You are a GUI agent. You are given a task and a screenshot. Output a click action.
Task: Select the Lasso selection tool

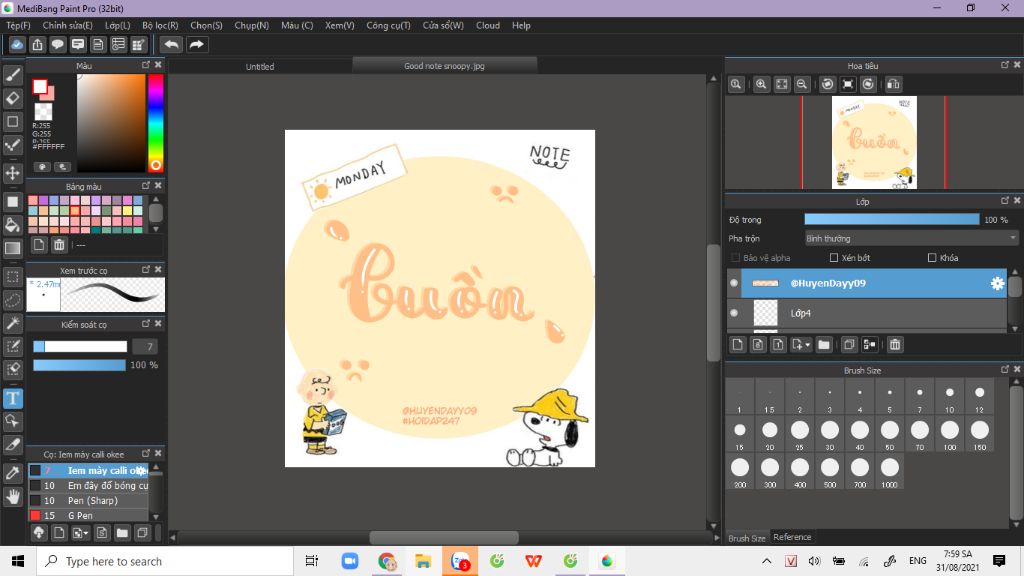pos(12,300)
